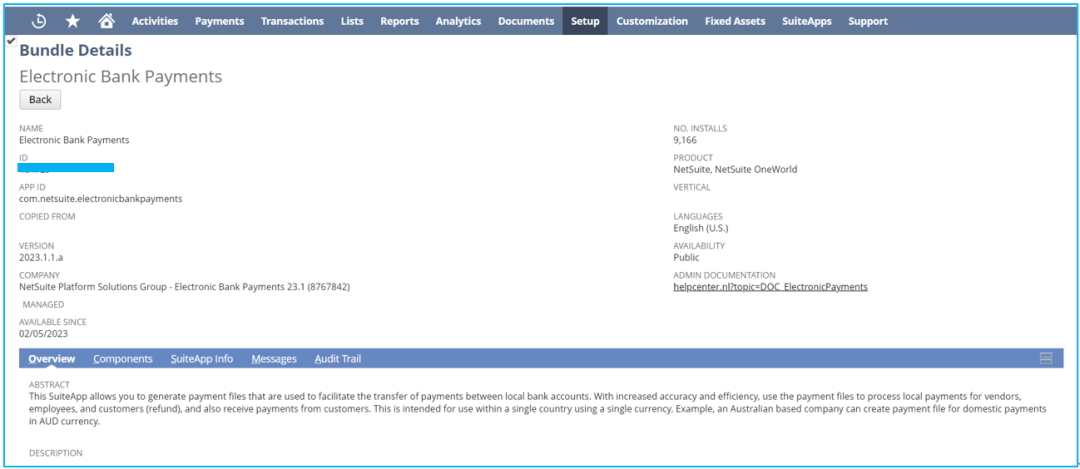Click version value 2023.1.1.a
Screen dimensions: 1080x469
click(41, 258)
